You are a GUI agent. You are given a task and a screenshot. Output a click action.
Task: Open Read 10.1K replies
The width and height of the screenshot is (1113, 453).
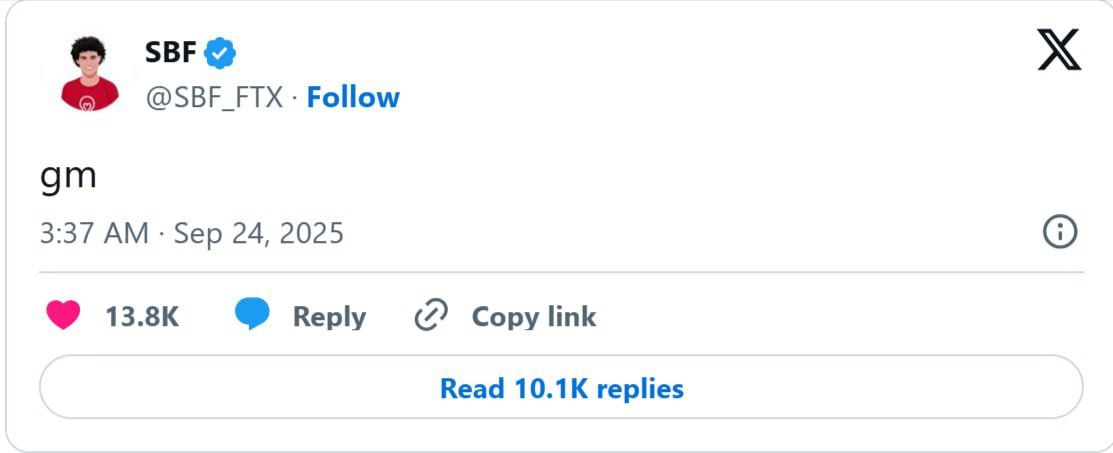point(561,387)
